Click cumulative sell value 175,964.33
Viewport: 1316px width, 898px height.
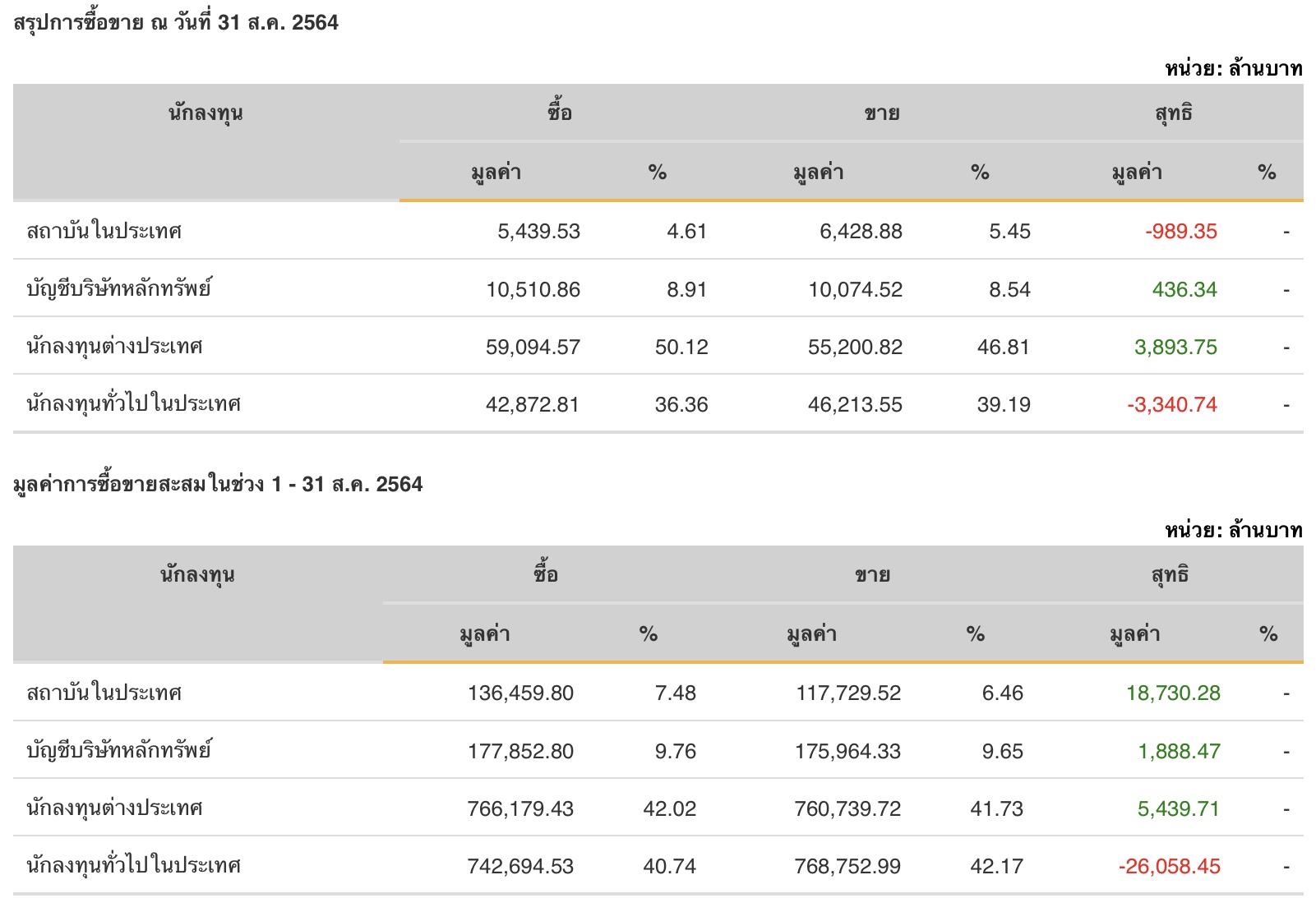coord(847,752)
